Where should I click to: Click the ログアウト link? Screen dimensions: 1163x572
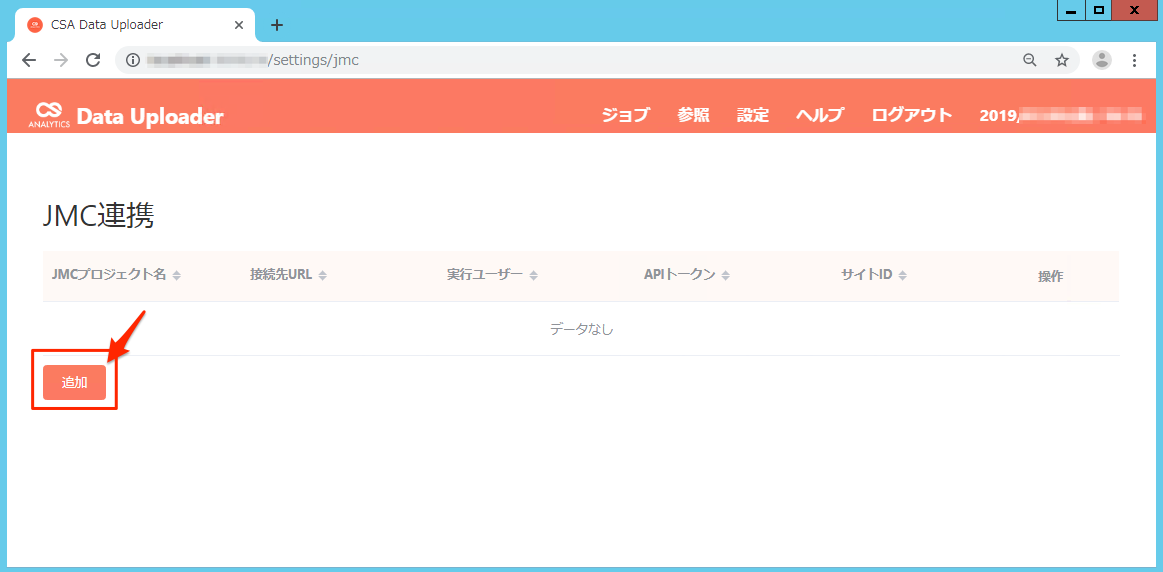(912, 115)
